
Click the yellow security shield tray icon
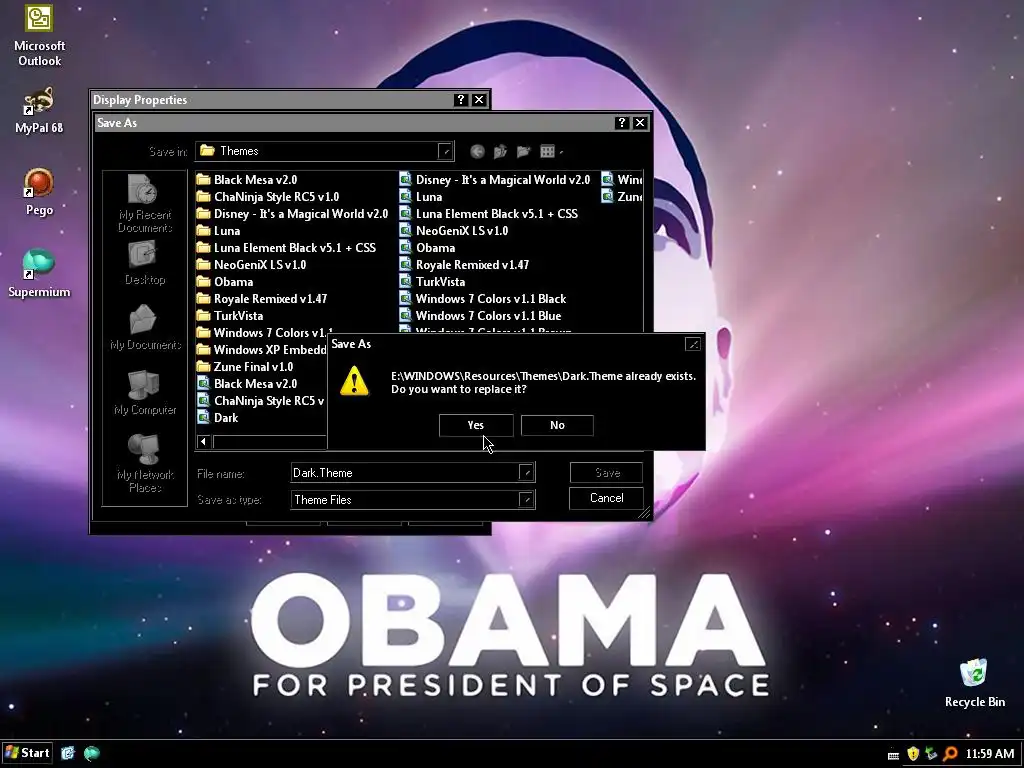912,754
